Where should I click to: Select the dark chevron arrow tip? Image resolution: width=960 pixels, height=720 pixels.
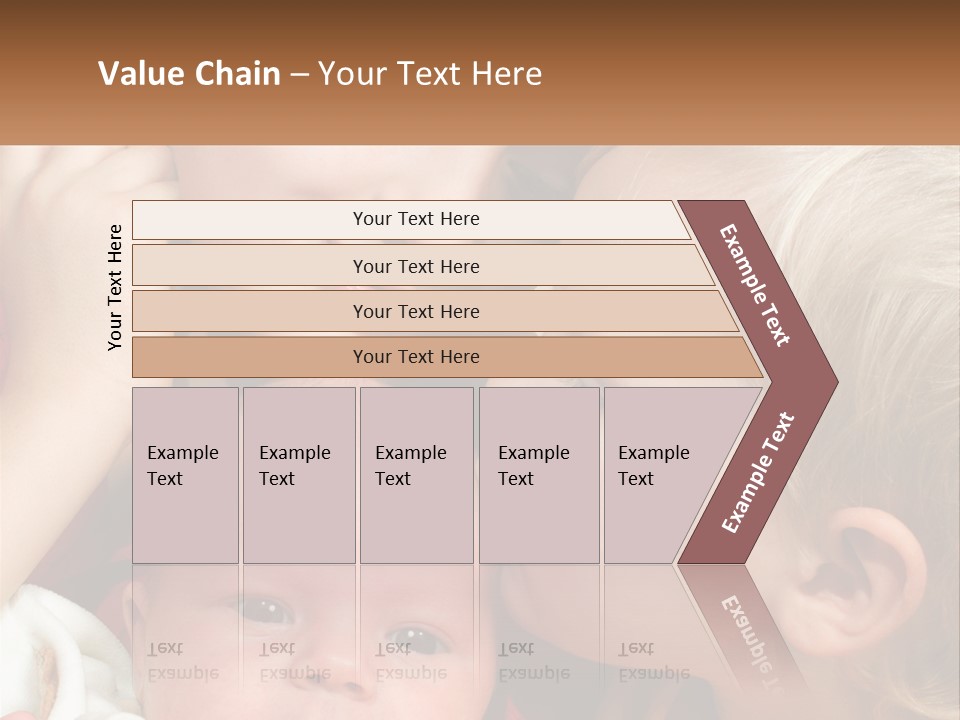tap(808, 382)
